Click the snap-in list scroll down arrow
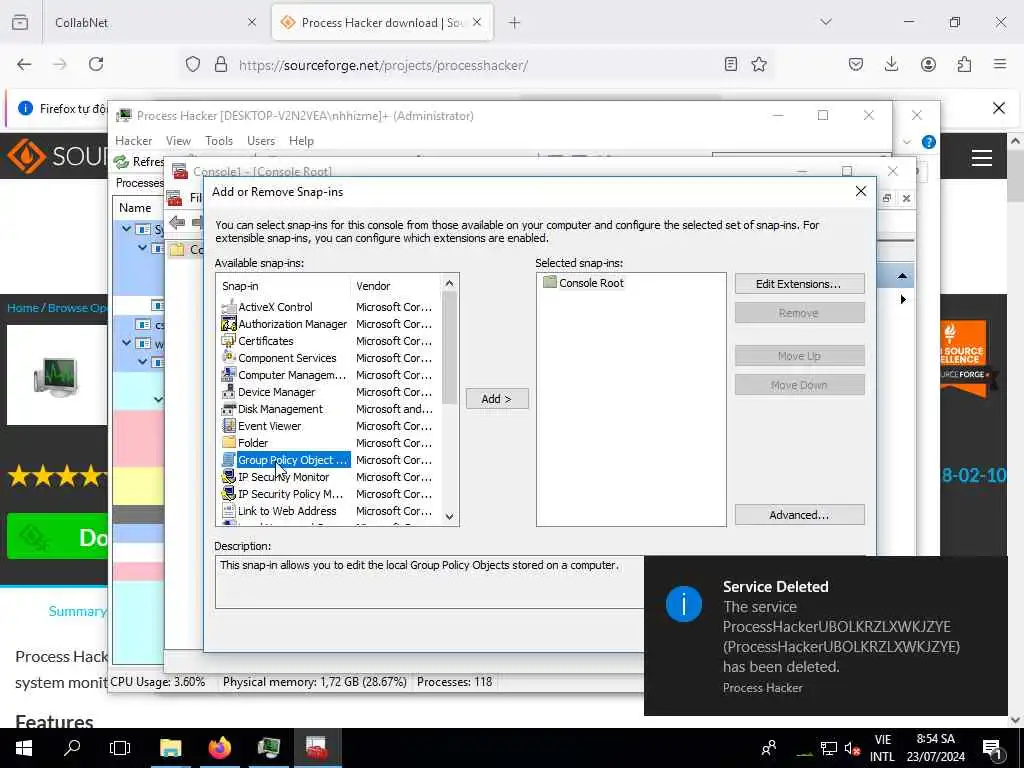 449,517
